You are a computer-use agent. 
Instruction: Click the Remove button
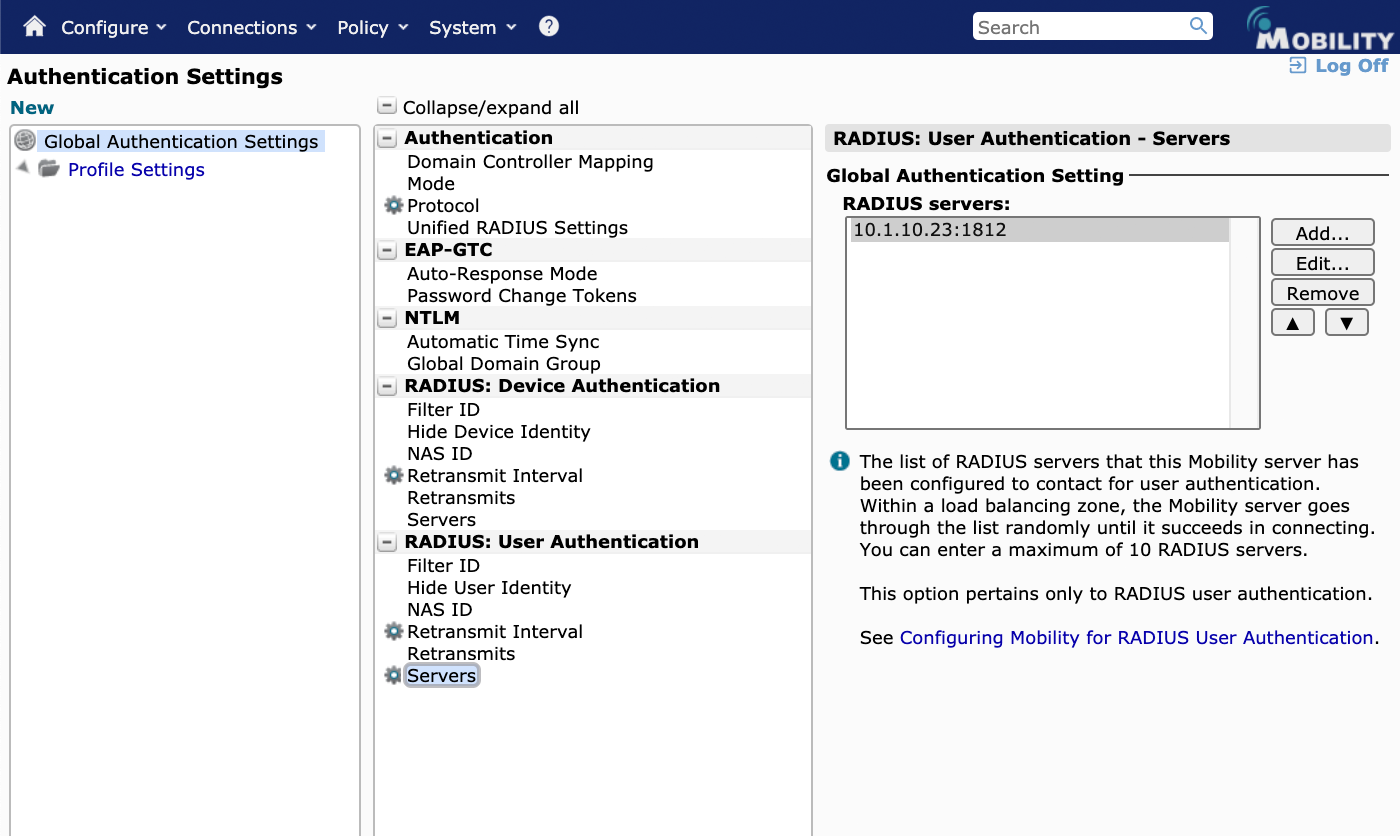(x=1322, y=292)
